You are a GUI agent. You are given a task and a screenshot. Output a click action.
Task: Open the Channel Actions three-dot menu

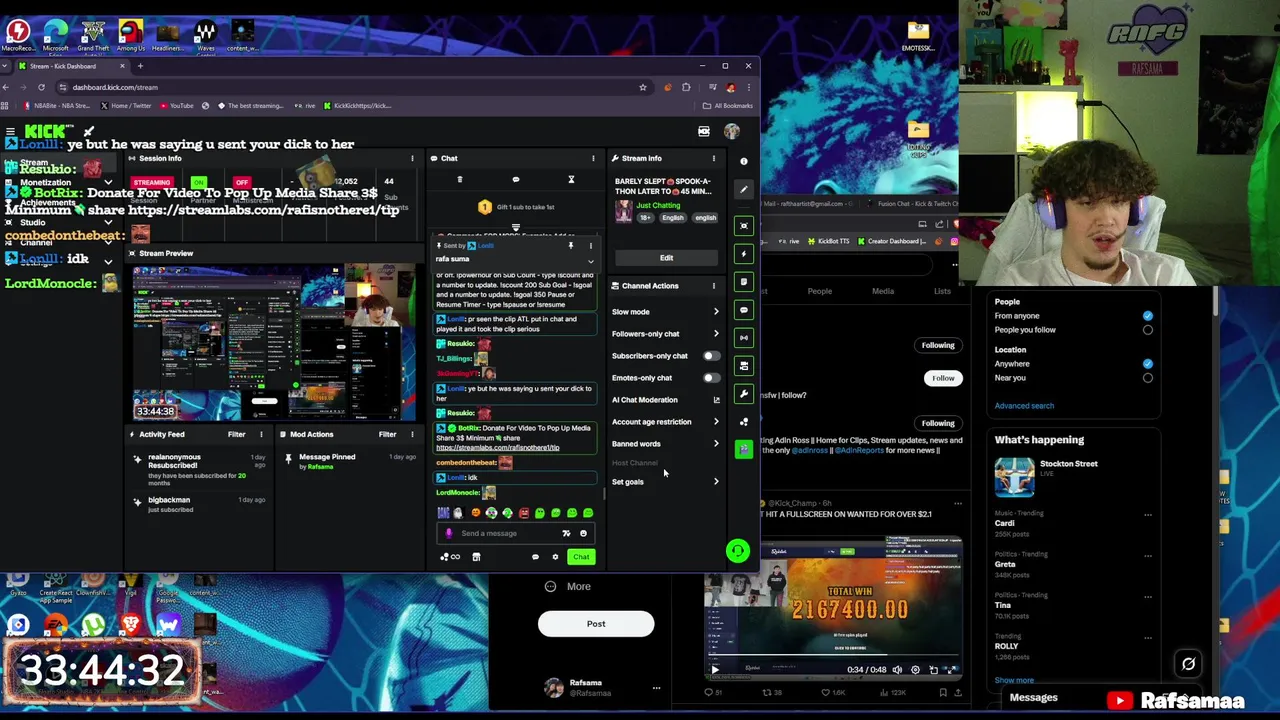(713, 286)
